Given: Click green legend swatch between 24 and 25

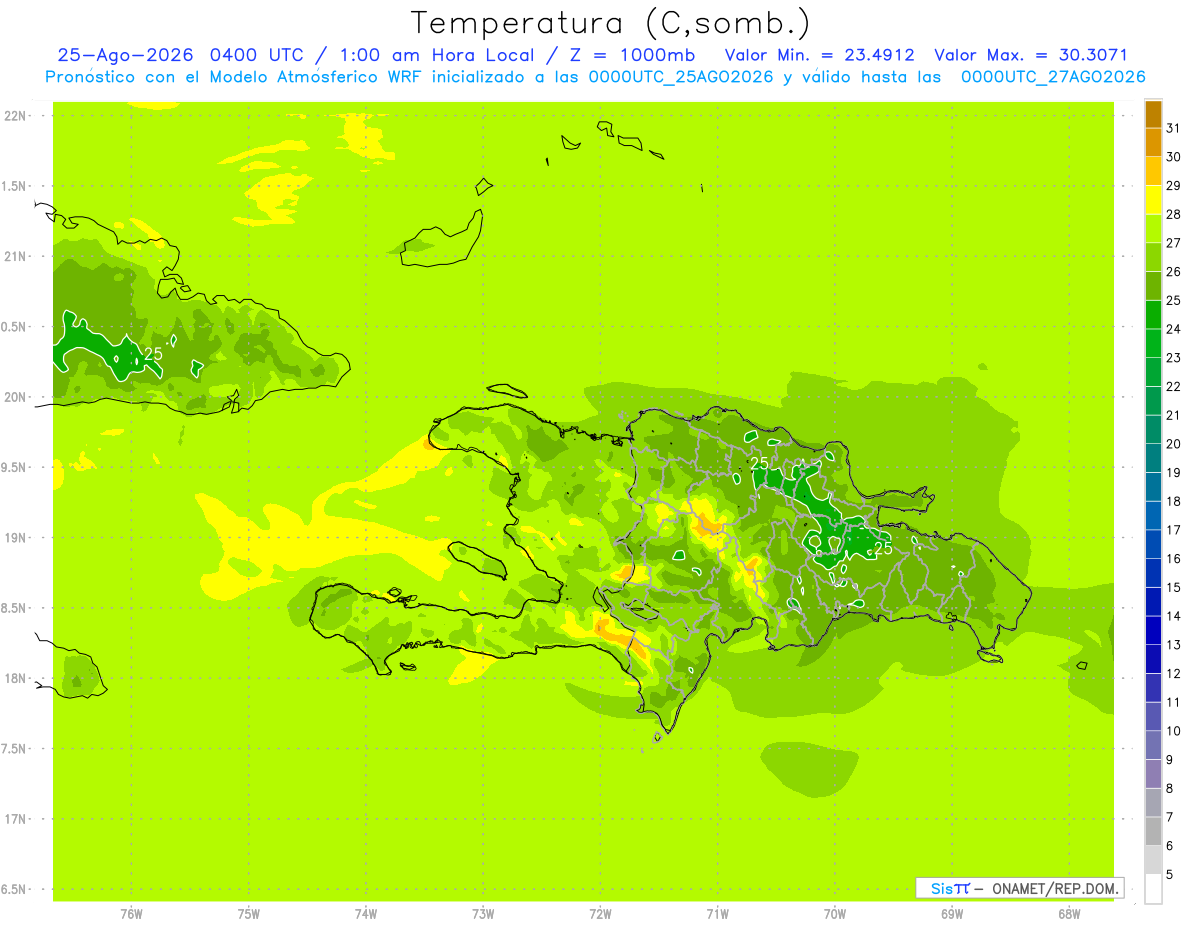Looking at the screenshot, I should coord(1153,315).
